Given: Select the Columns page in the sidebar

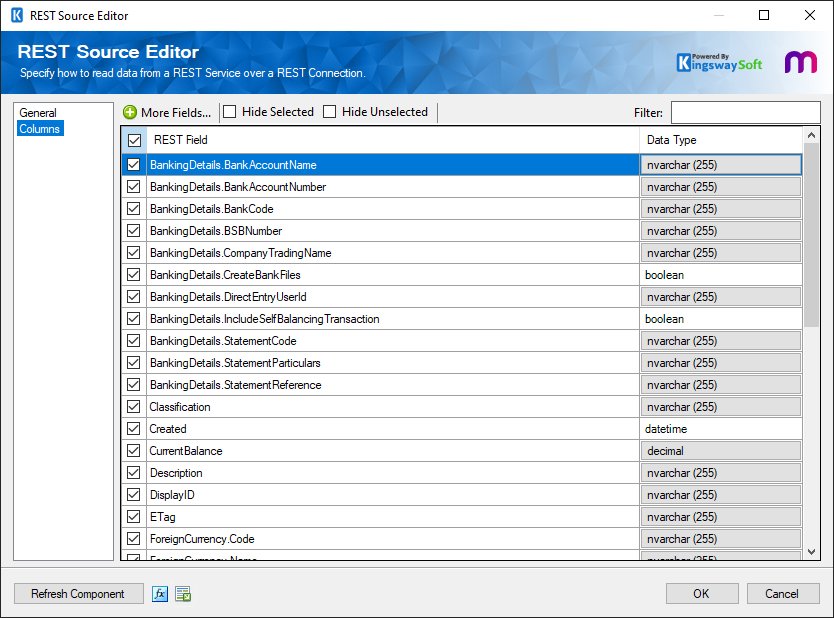Looking at the screenshot, I should [40, 129].
